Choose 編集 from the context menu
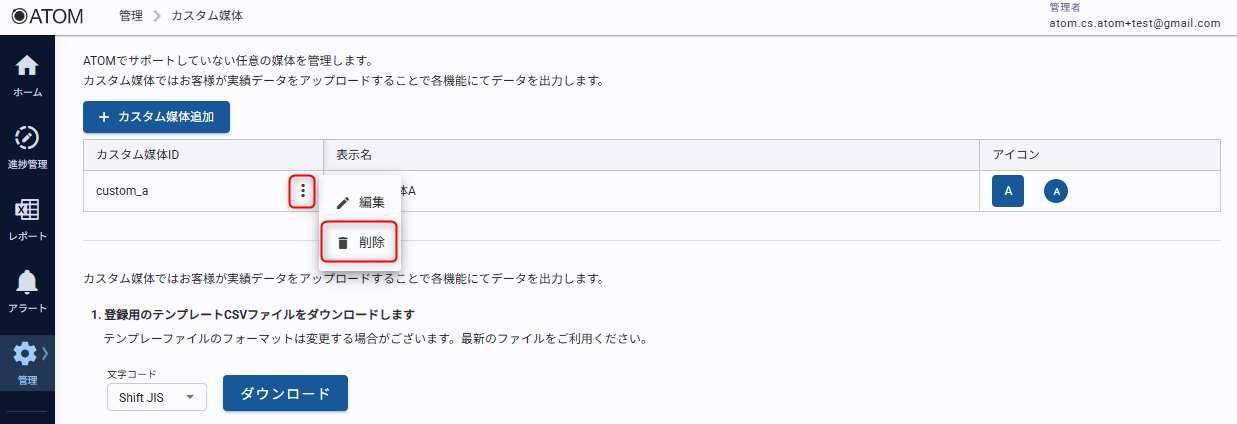This screenshot has height=424, width=1237. pyautogui.click(x=360, y=202)
